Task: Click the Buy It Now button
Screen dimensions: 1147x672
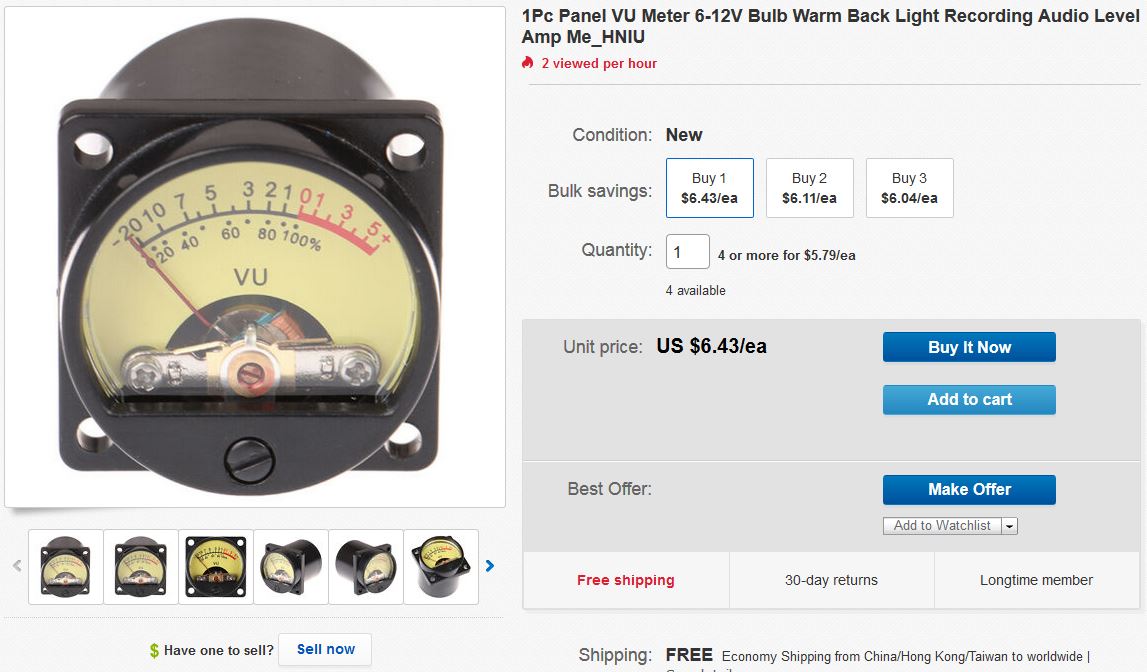Action: click(x=969, y=347)
